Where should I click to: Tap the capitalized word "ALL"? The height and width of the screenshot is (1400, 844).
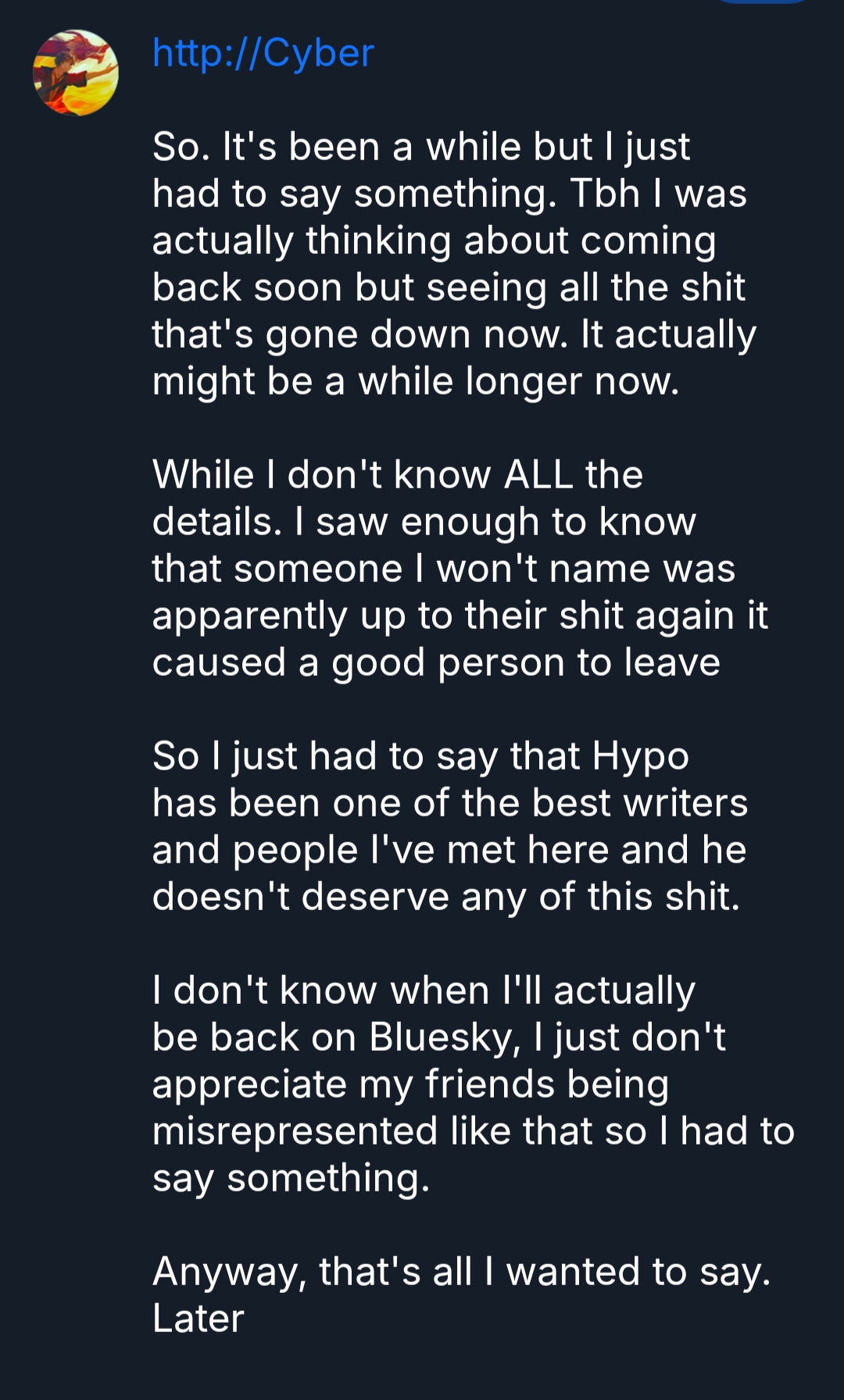[x=538, y=475]
